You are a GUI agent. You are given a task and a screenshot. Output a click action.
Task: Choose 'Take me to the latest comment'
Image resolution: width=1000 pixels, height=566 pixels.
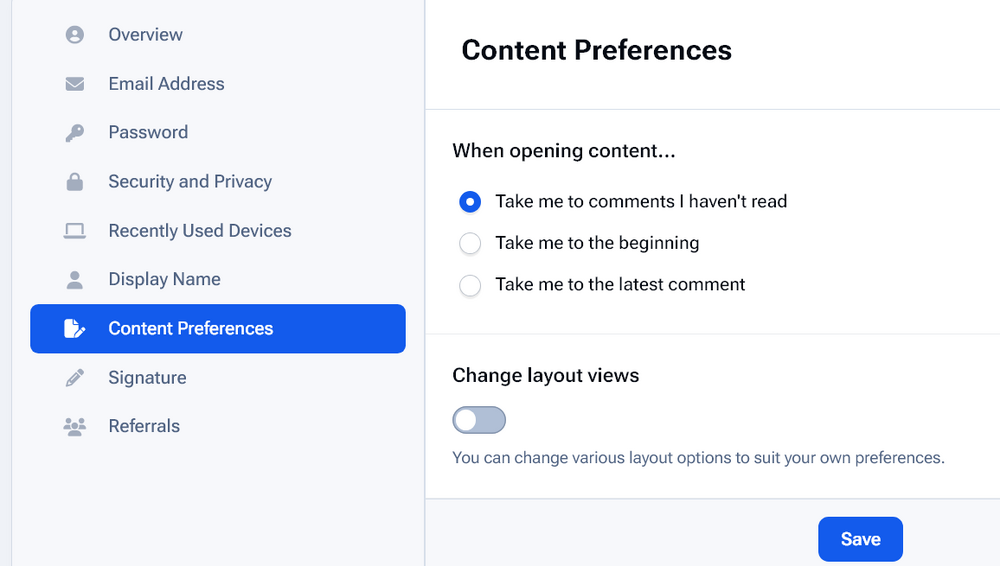tap(470, 285)
